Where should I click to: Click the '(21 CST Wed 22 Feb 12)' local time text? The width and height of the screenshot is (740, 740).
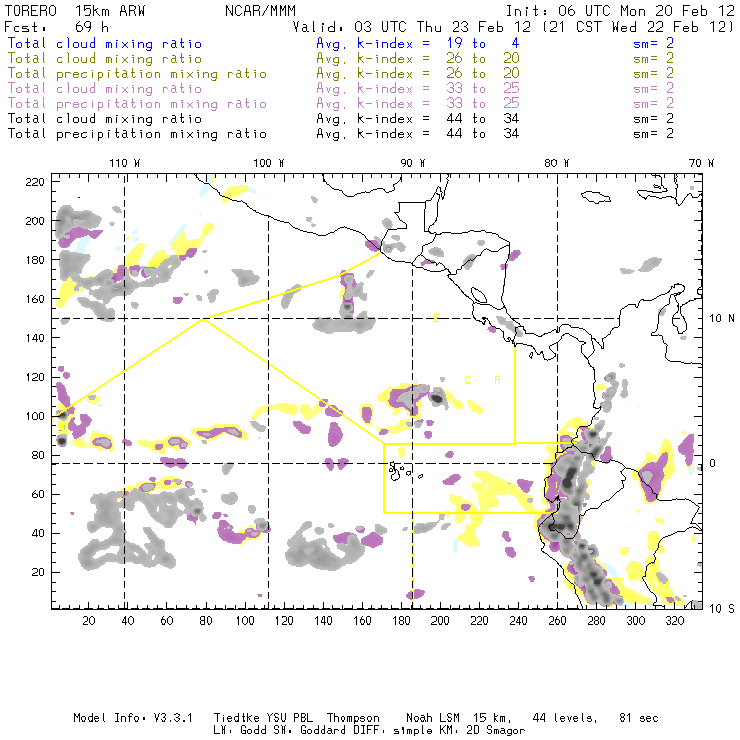tap(638, 27)
